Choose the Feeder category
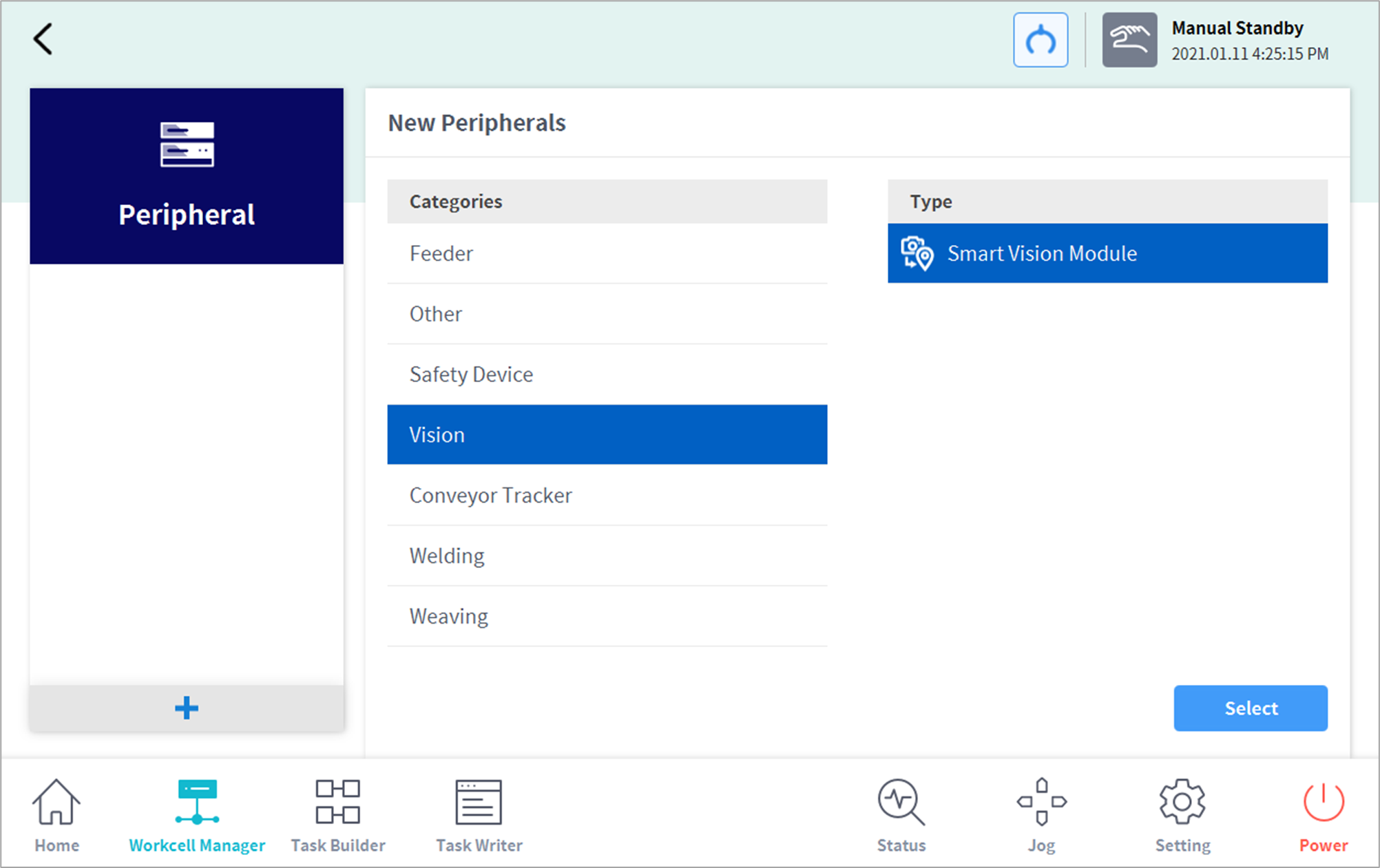The width and height of the screenshot is (1380, 868). pyautogui.click(x=607, y=253)
